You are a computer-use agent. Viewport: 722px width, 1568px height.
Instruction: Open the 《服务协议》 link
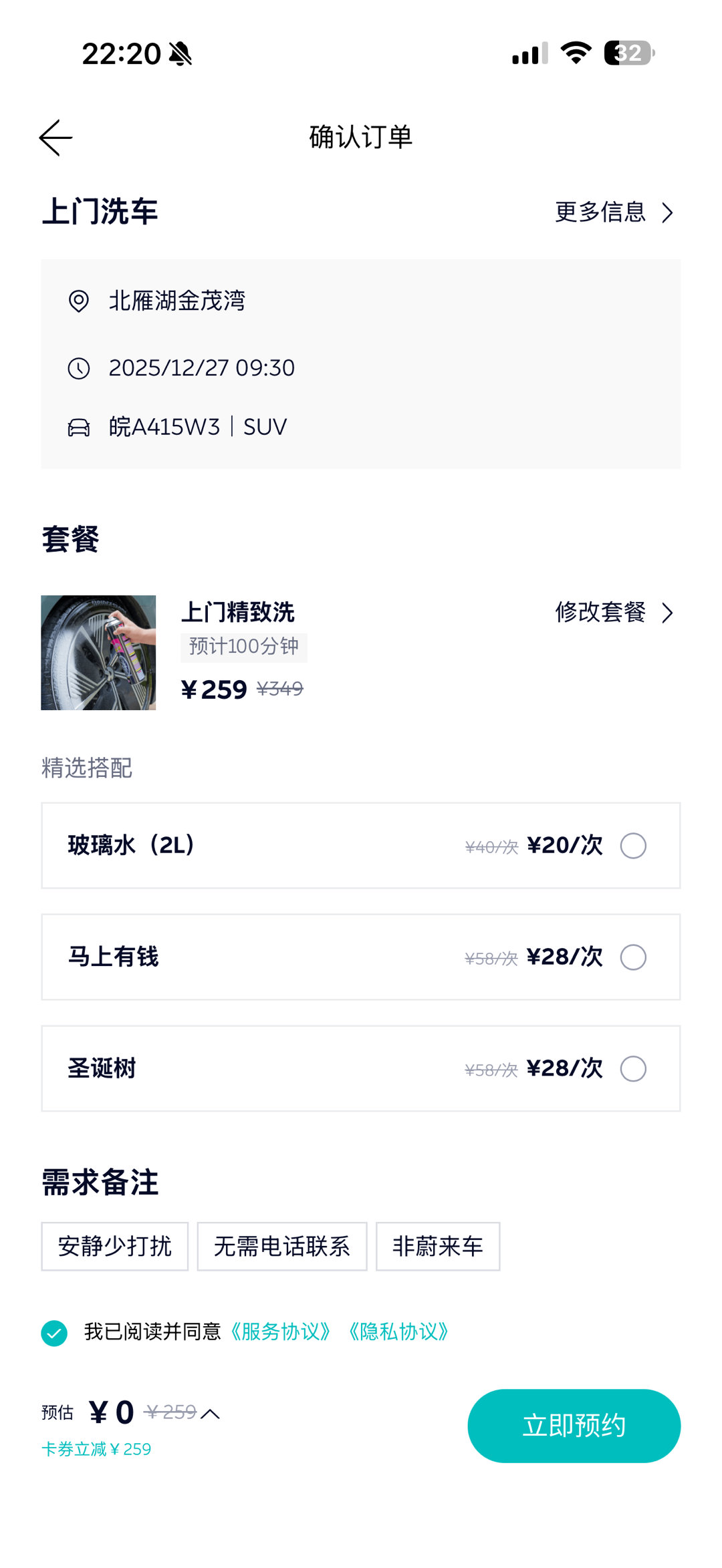(281, 1332)
